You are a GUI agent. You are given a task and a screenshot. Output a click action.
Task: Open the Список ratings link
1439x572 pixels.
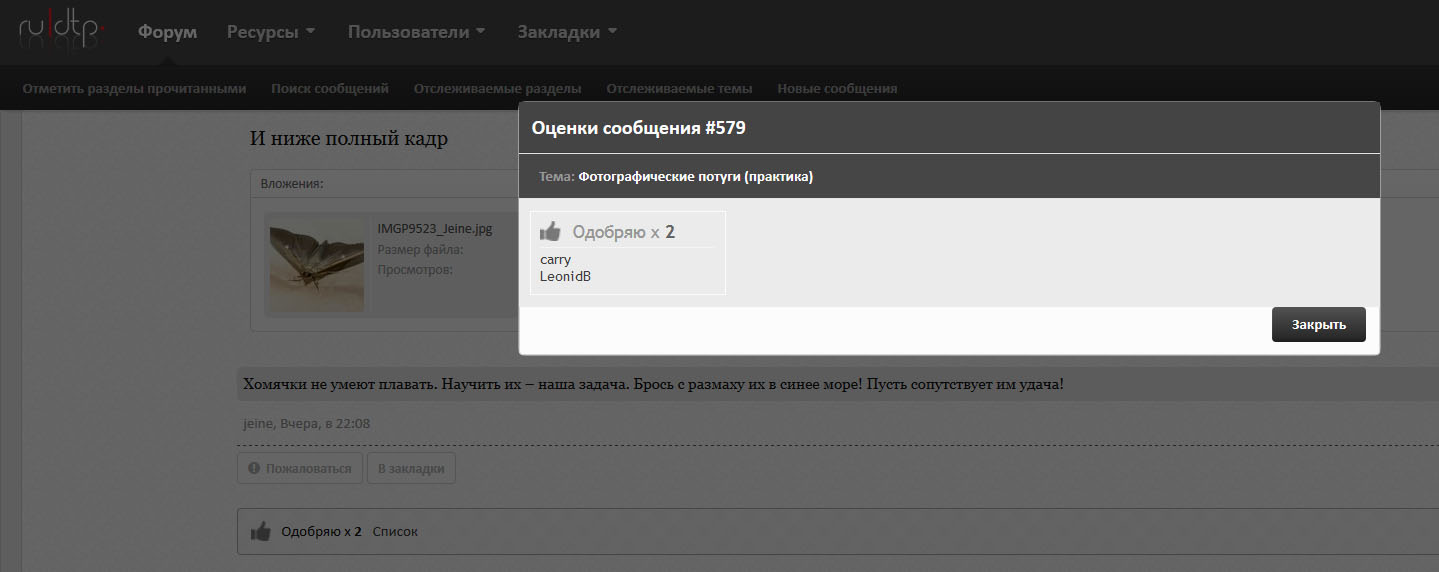click(x=395, y=531)
